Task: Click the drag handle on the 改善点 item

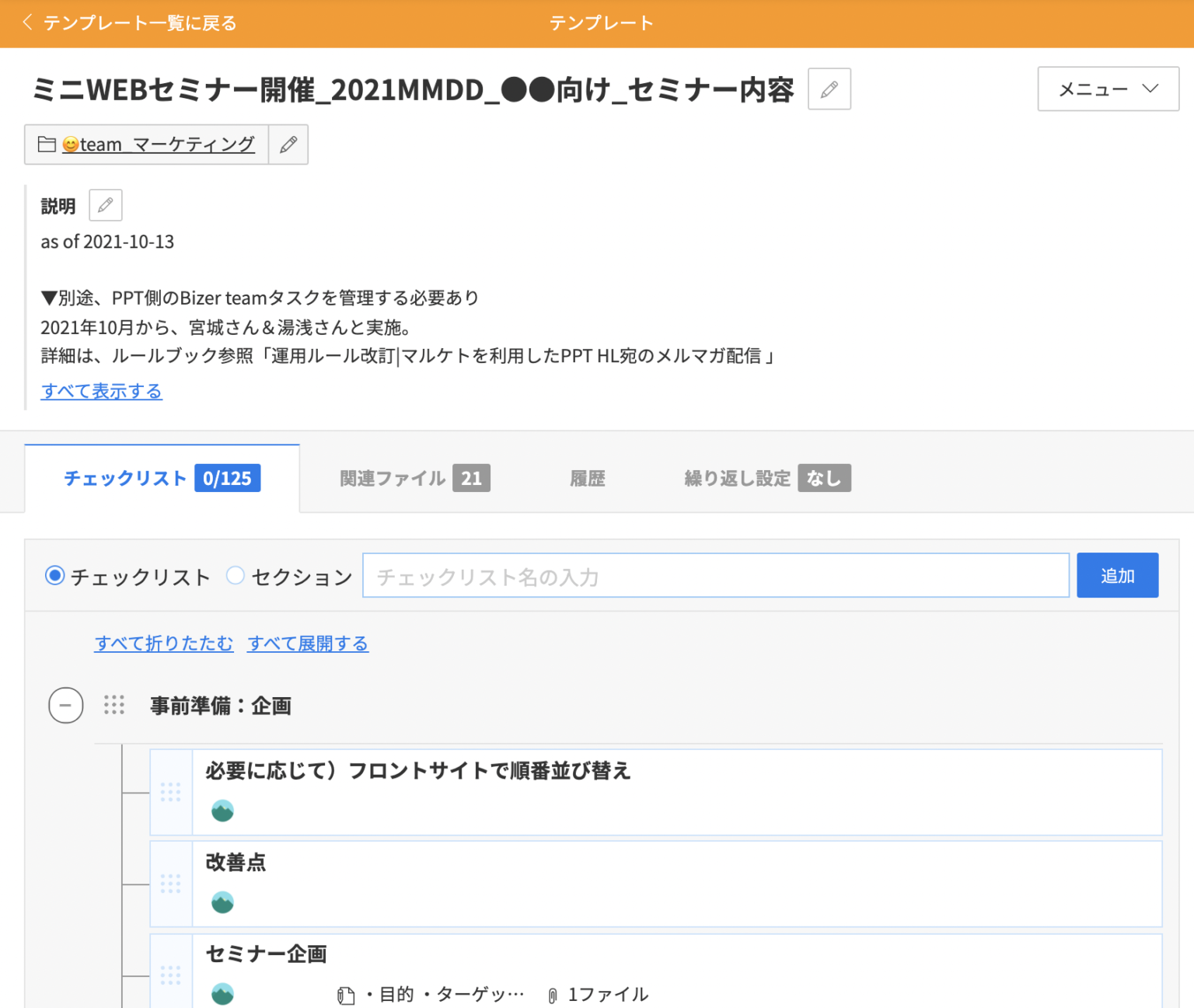Action: [170, 884]
